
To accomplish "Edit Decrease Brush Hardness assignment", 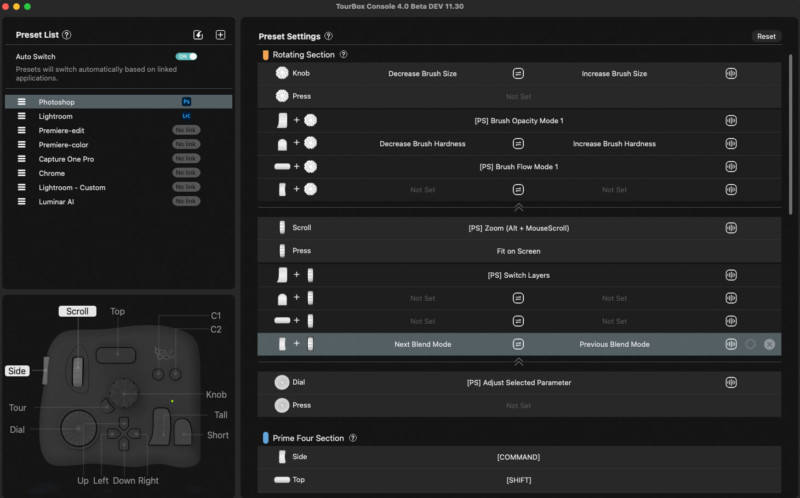I will point(422,144).
